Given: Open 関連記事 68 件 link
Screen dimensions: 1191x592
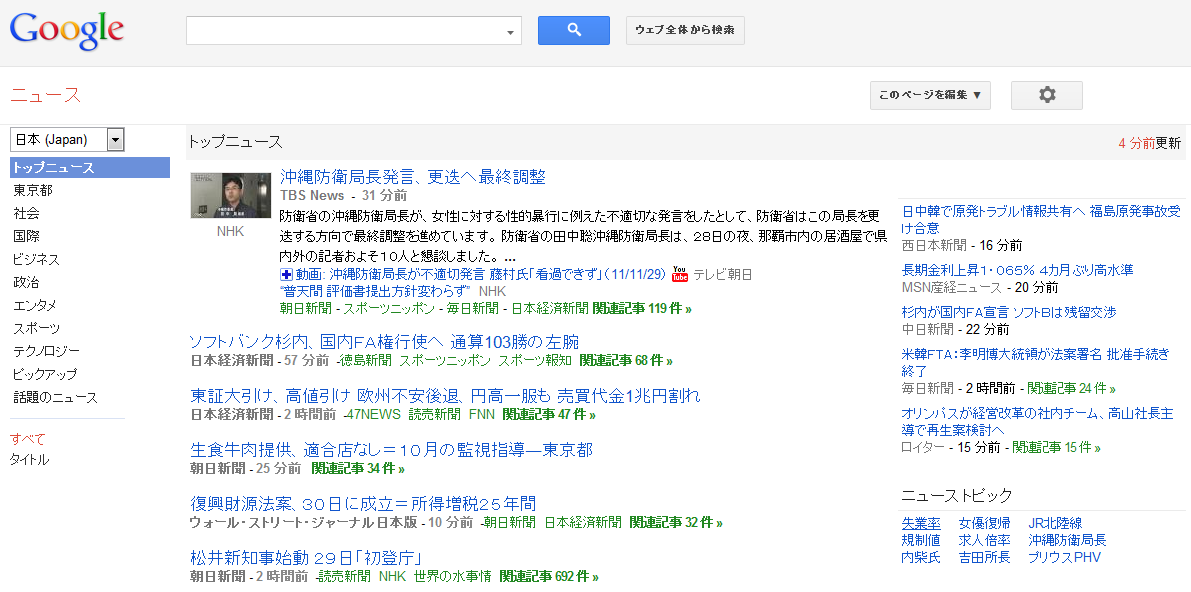Looking at the screenshot, I should point(626,360).
